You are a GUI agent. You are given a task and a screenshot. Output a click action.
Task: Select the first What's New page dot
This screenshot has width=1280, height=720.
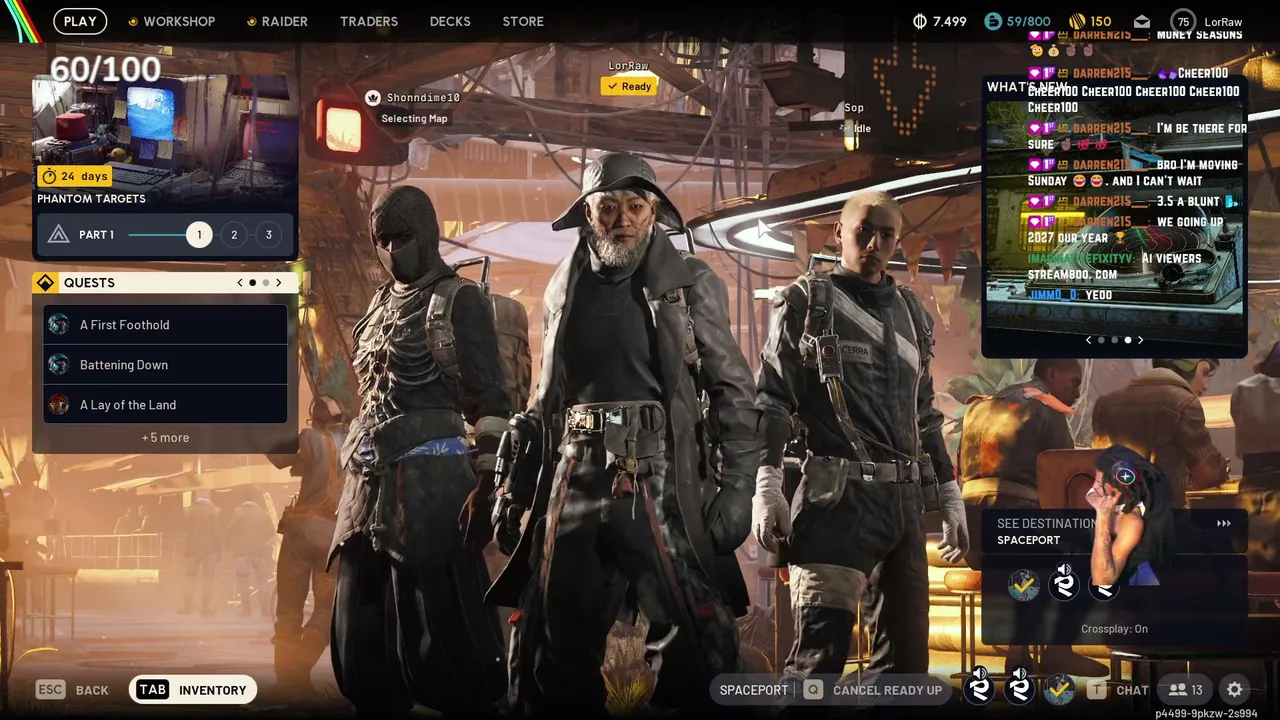pyautogui.click(x=1101, y=340)
